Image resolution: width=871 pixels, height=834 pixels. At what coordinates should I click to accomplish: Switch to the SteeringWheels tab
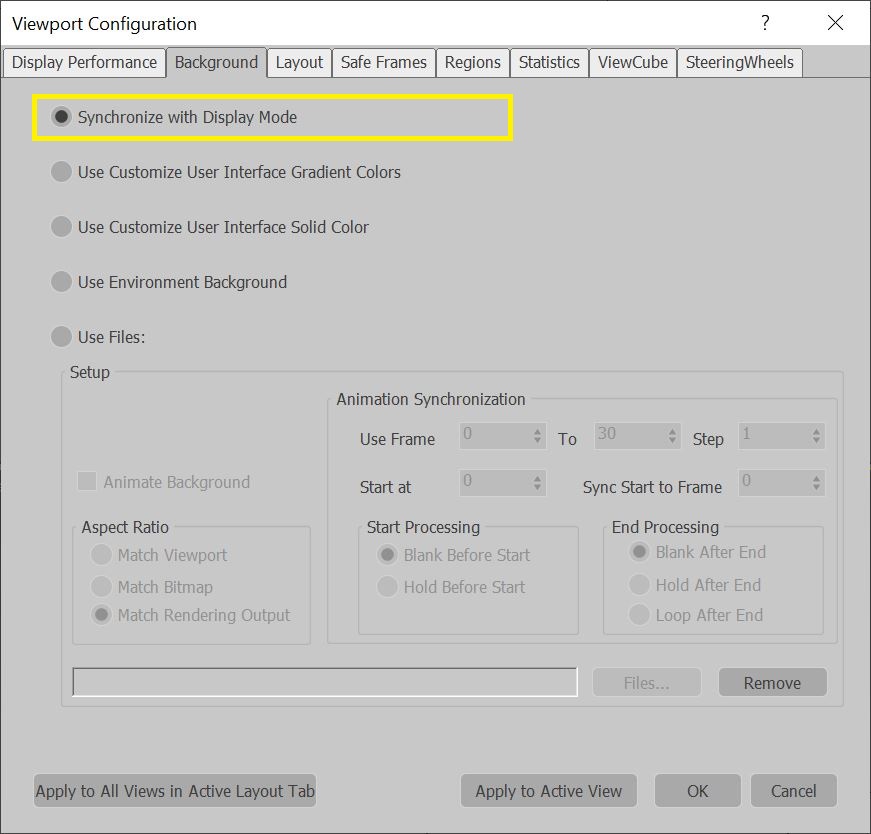point(739,62)
